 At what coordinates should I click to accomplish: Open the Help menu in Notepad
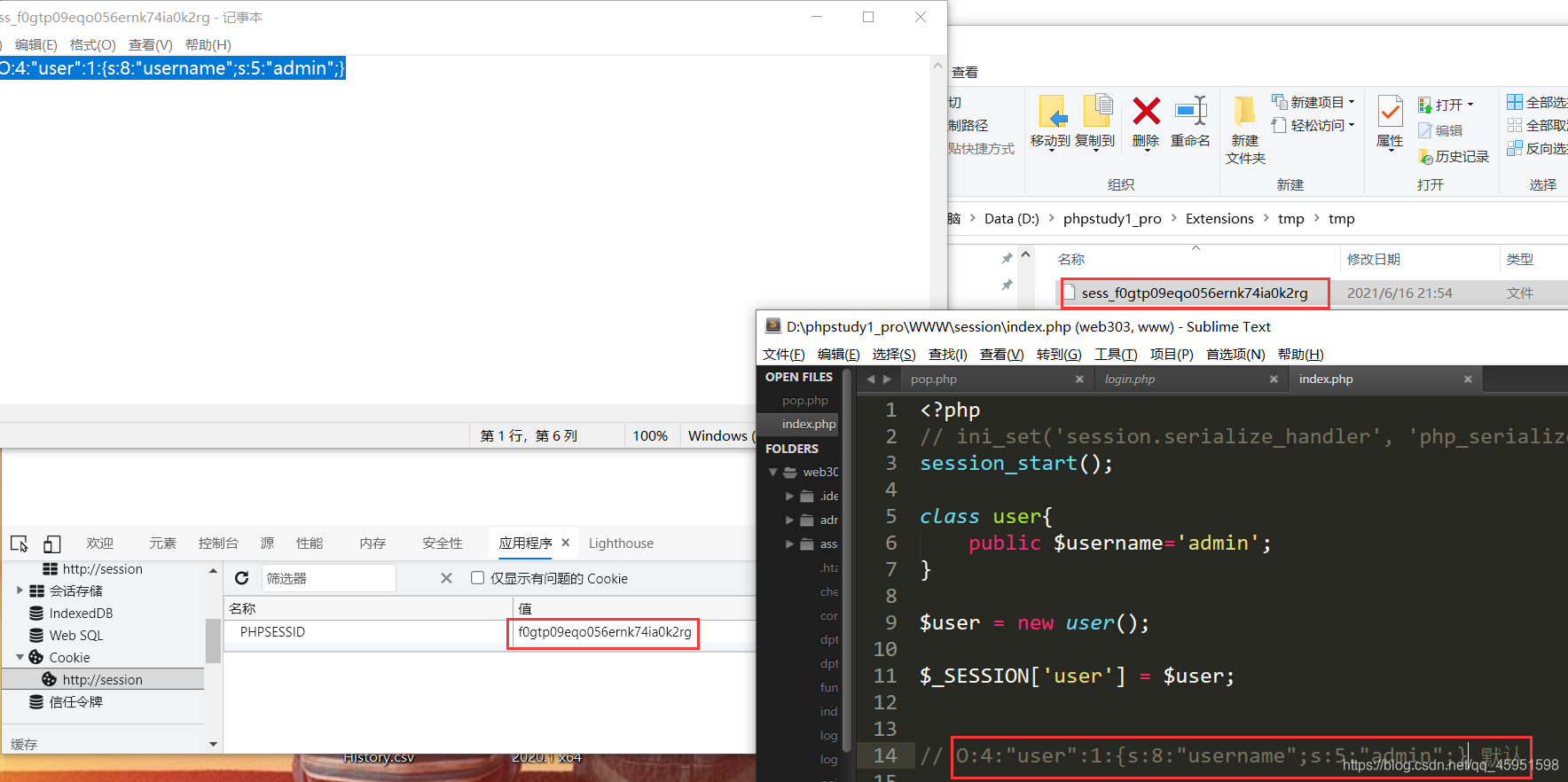[208, 45]
